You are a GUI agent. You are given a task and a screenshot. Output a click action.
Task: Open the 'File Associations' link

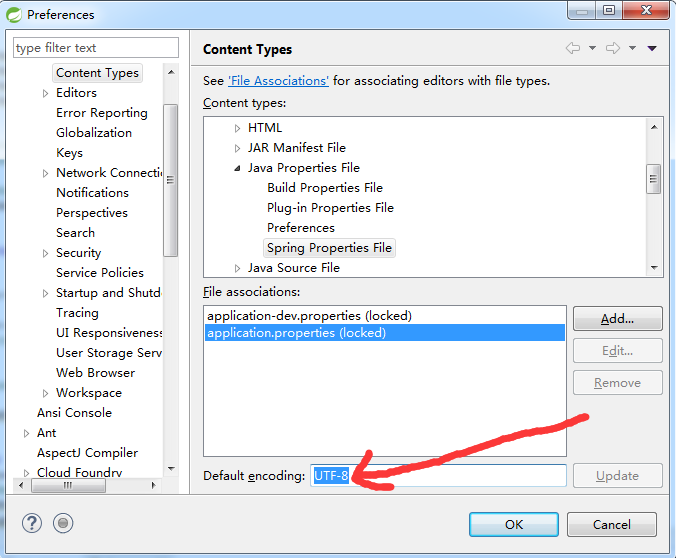click(278, 81)
